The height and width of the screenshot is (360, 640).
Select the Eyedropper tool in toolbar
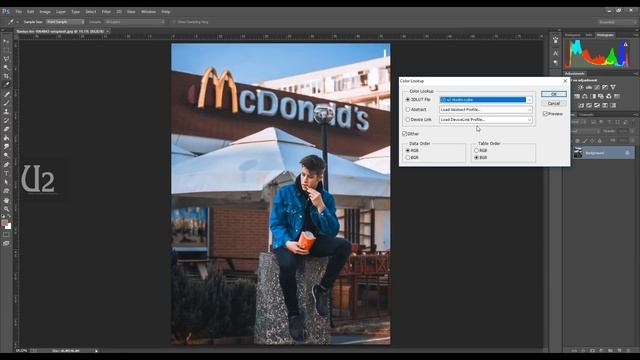6,84
